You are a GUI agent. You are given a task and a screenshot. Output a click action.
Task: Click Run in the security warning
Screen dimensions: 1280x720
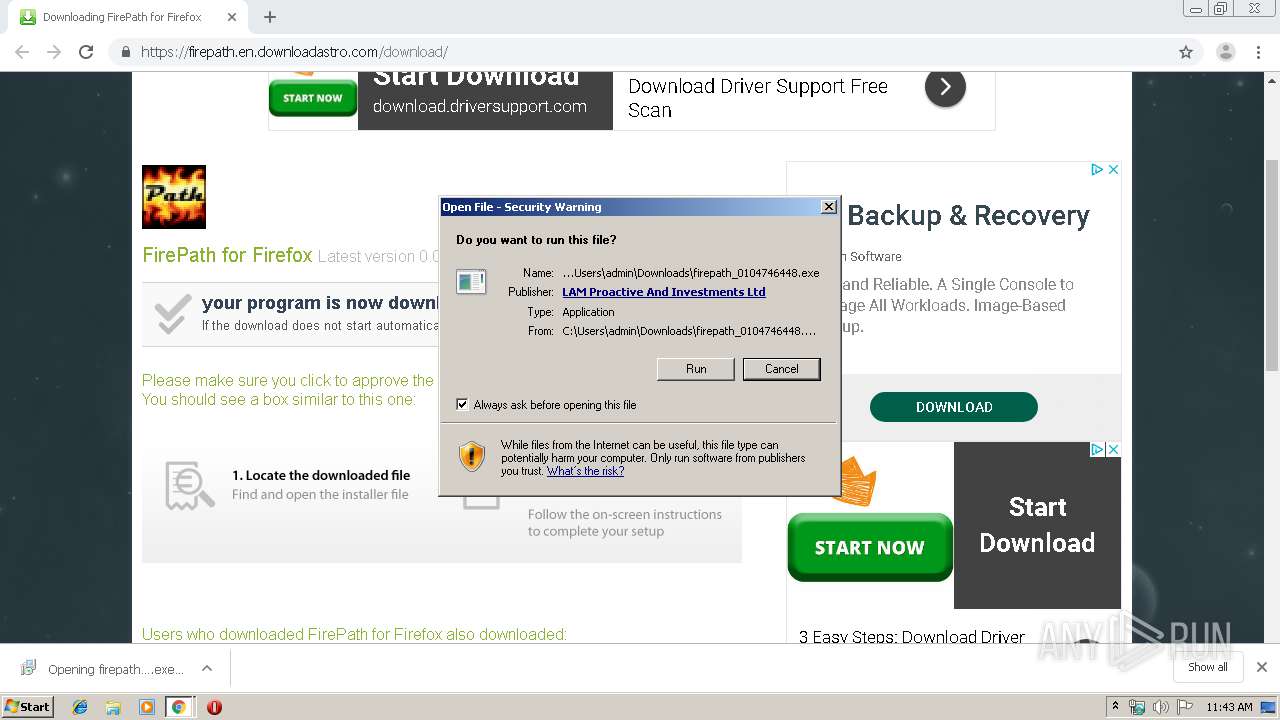696,369
